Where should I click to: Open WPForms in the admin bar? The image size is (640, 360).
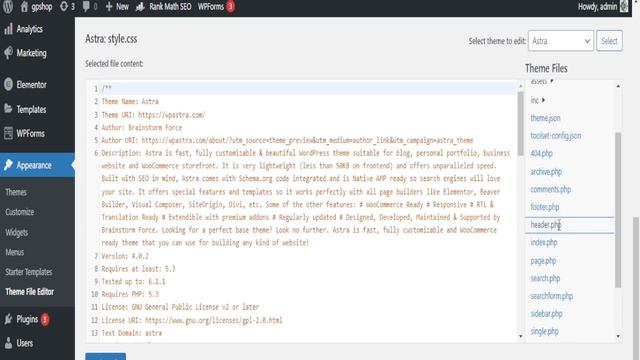[x=211, y=7]
